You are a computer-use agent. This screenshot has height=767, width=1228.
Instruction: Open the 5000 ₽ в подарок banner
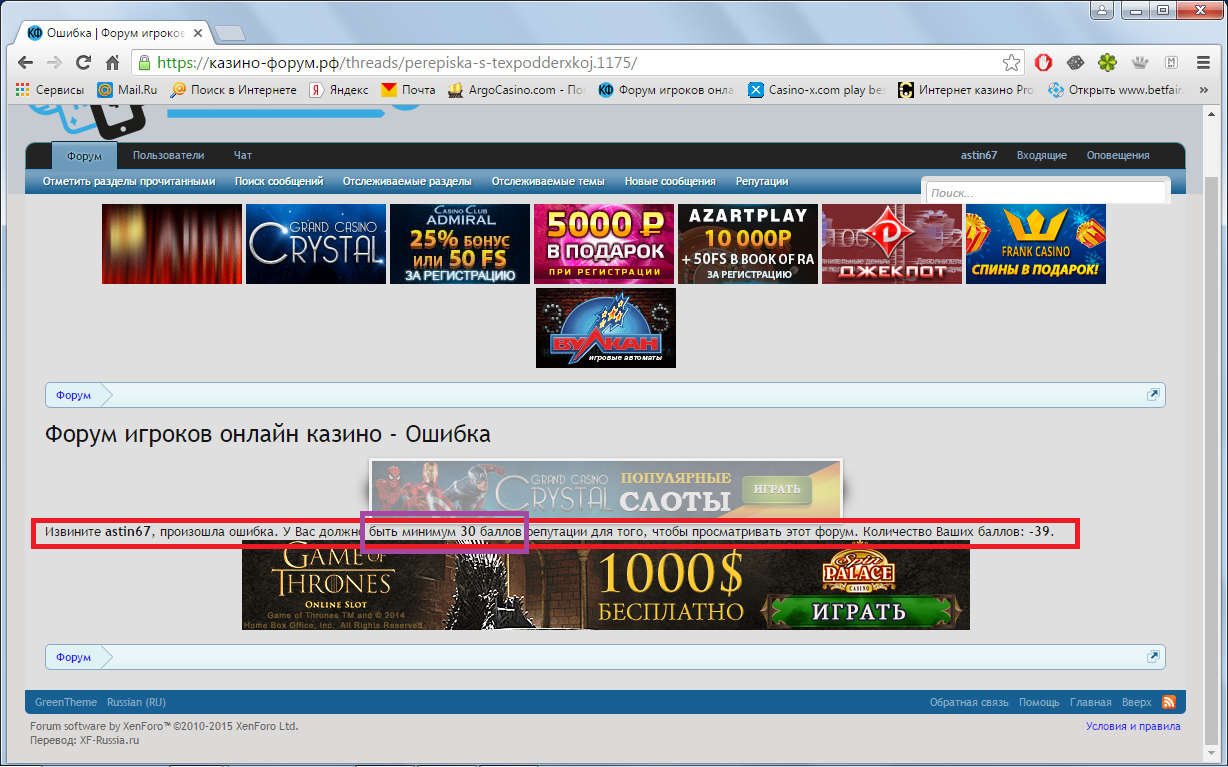tap(604, 244)
